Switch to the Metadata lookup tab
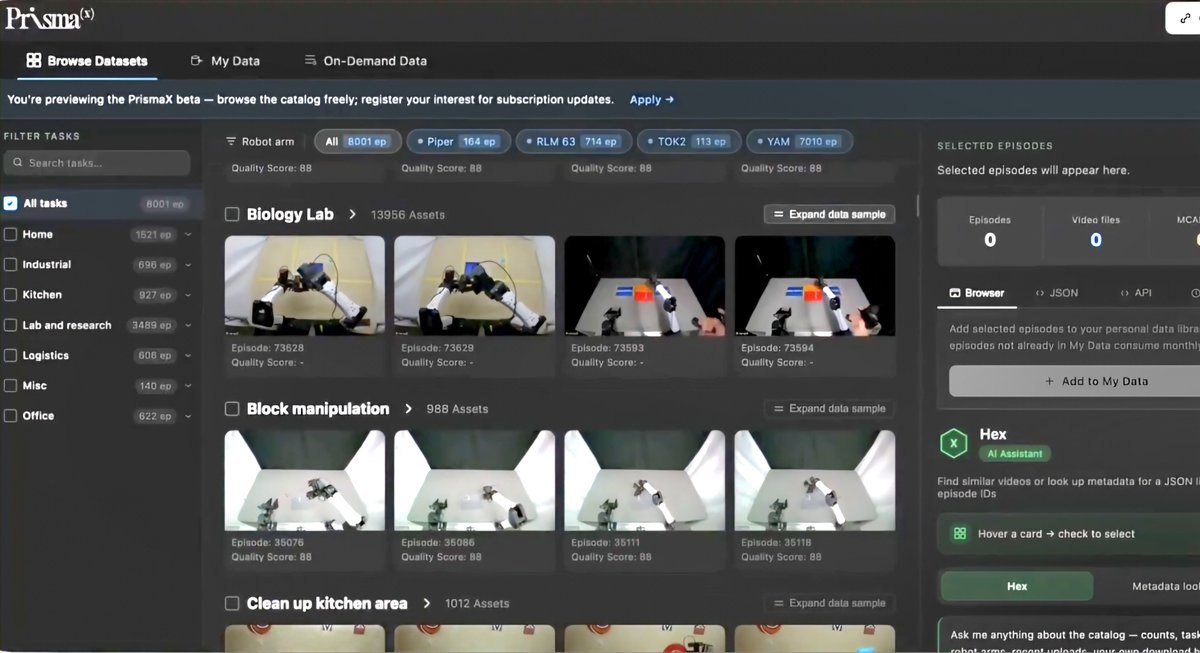This screenshot has width=1200, height=653. (1165, 586)
